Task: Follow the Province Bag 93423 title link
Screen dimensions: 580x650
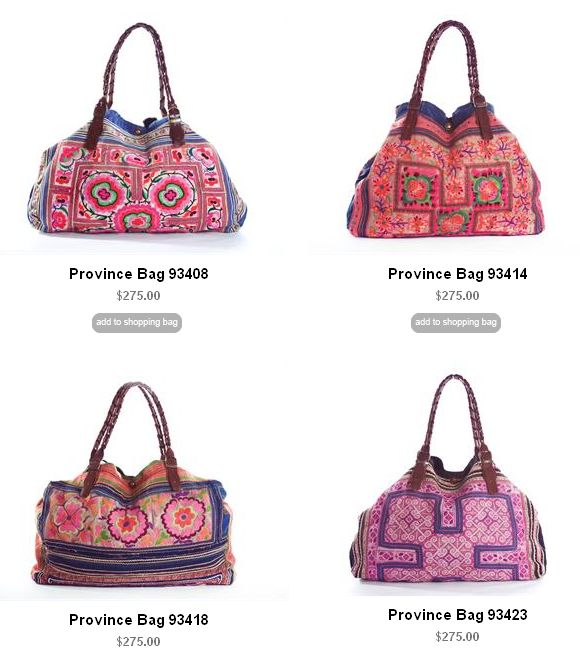Action: click(457, 615)
